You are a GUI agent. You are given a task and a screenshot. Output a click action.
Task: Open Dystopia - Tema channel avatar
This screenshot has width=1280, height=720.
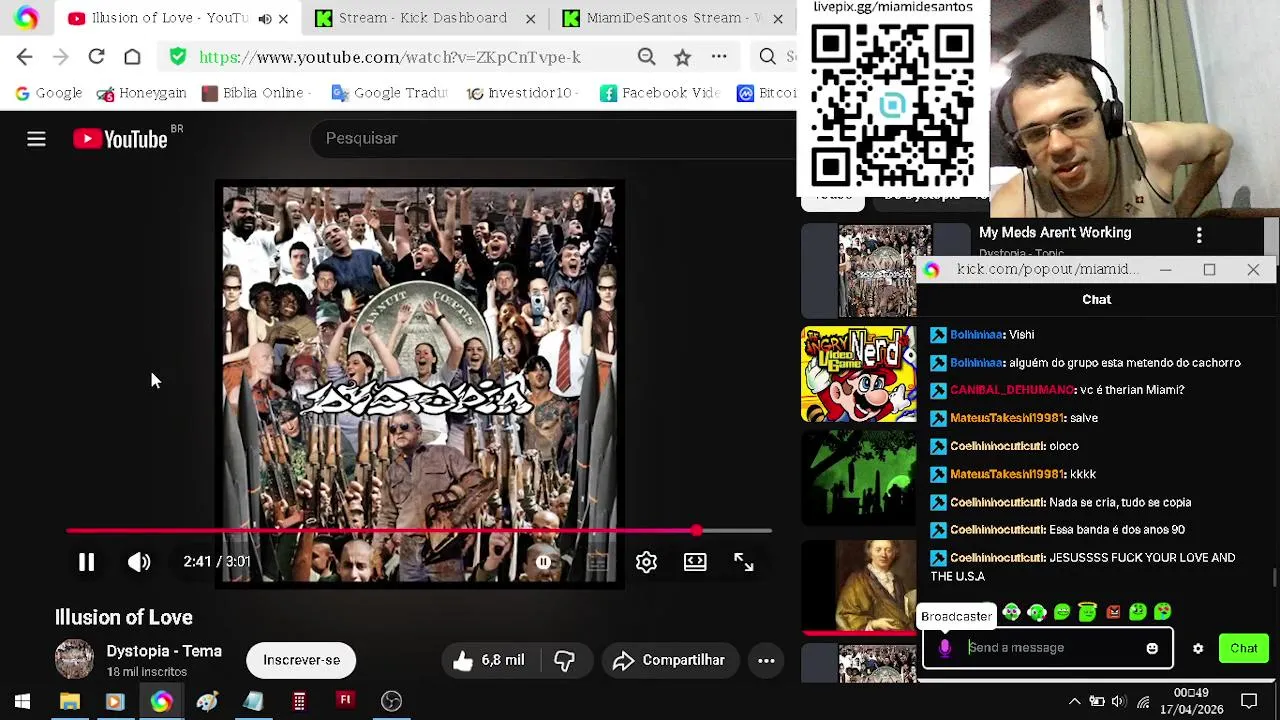pos(74,660)
